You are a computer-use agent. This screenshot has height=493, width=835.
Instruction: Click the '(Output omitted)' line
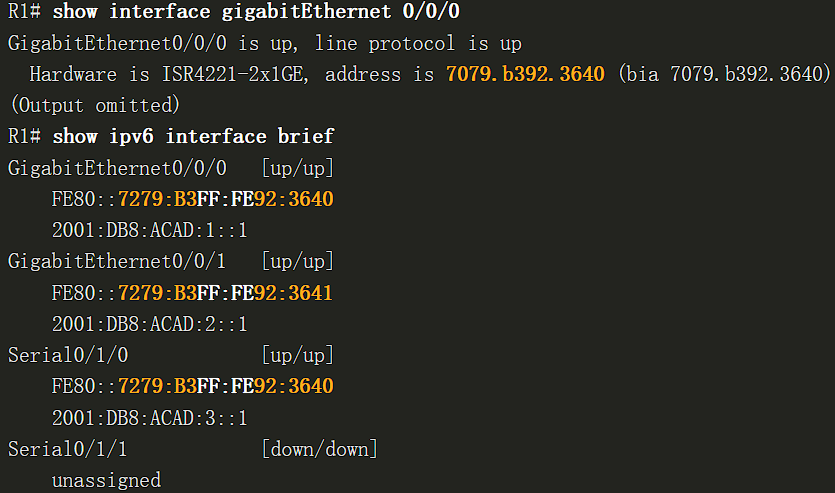[x=95, y=105]
